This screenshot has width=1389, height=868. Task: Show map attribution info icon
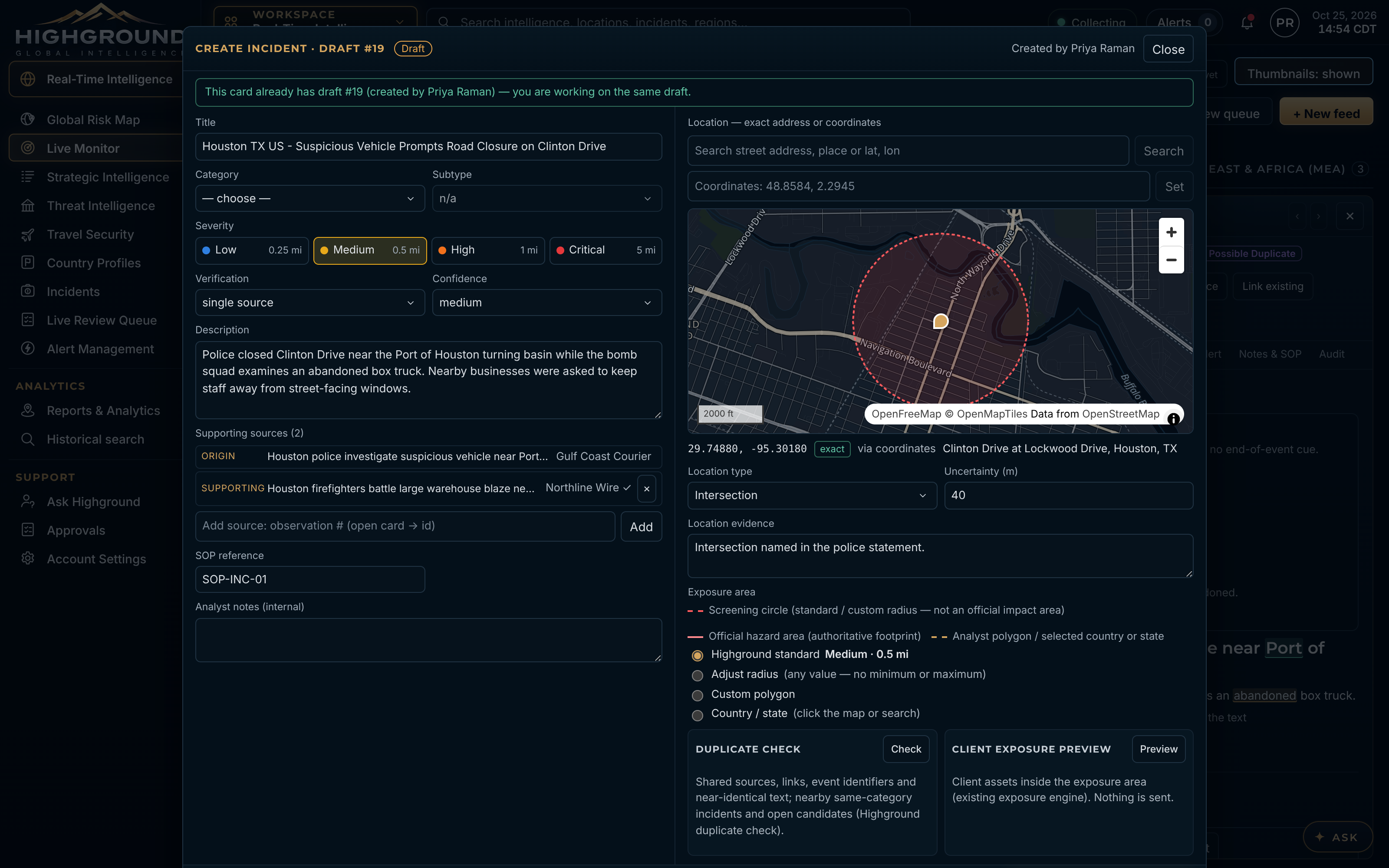point(1174,419)
